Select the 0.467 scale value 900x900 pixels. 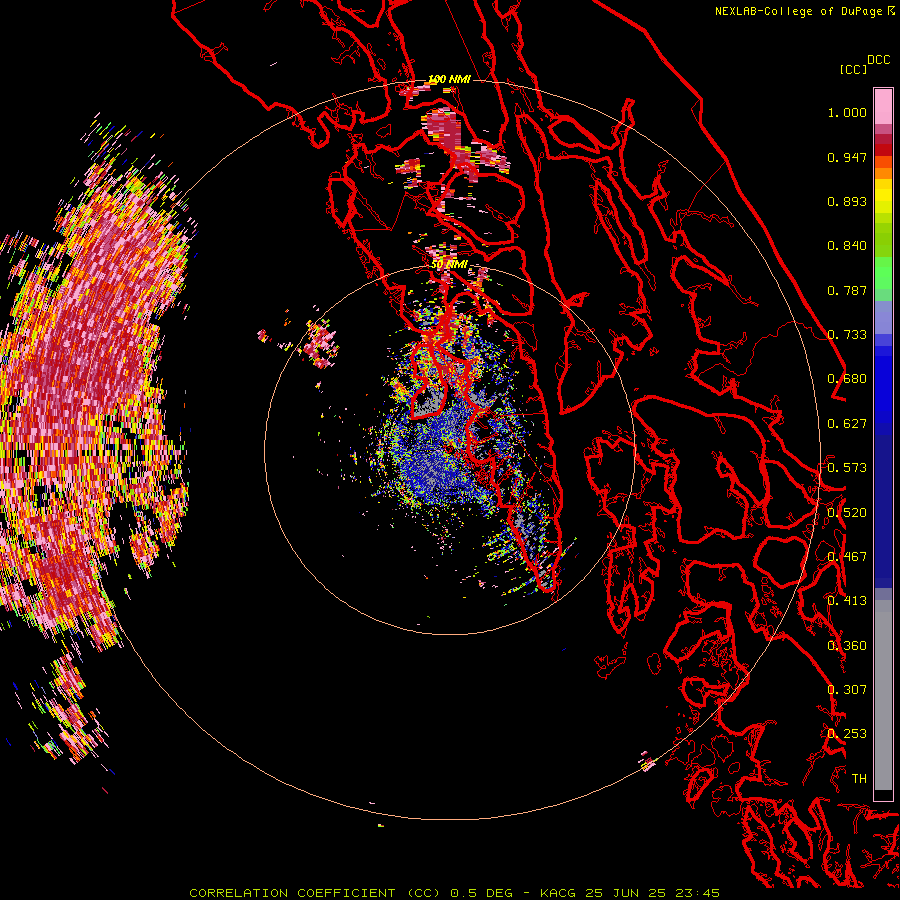[847, 557]
